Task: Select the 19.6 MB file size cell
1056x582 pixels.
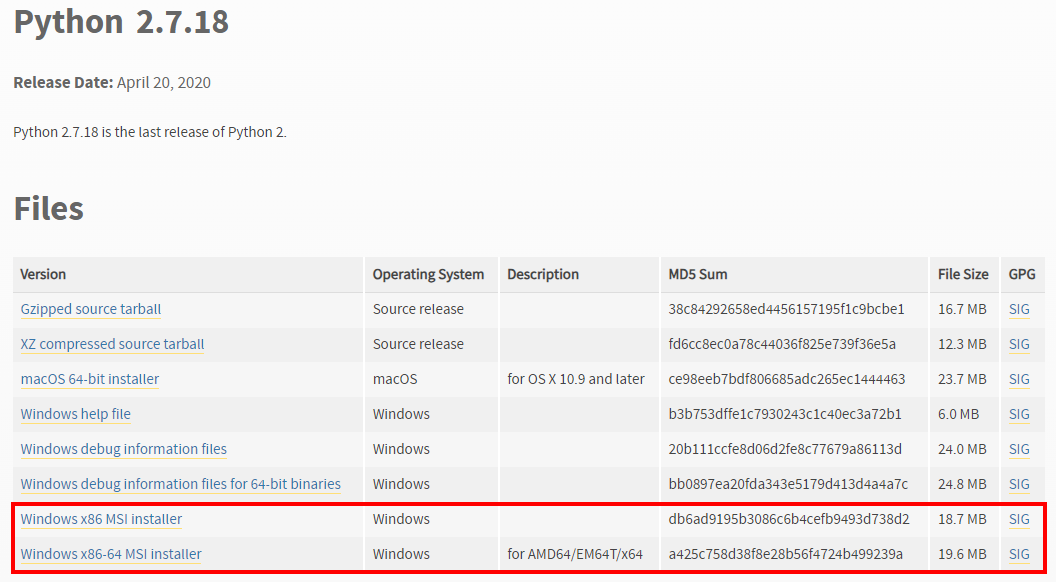Action: (x=962, y=554)
